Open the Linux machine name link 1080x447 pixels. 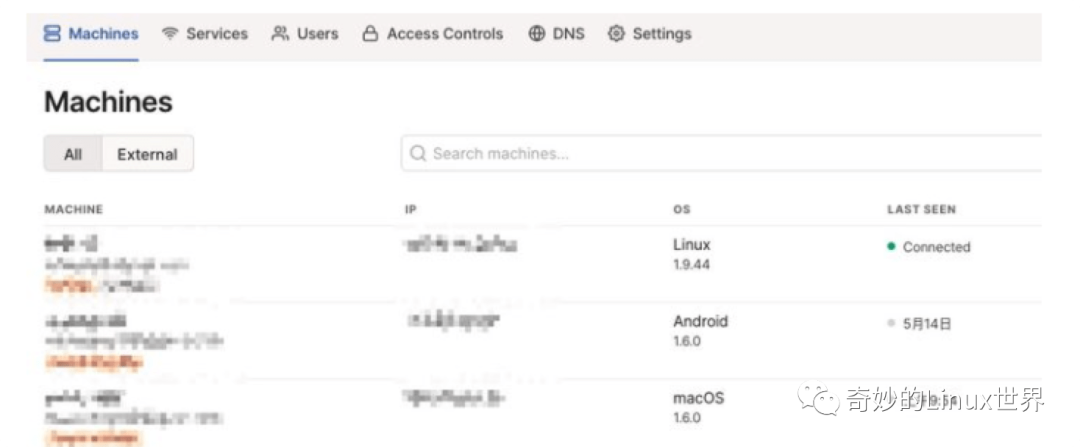(x=72, y=243)
